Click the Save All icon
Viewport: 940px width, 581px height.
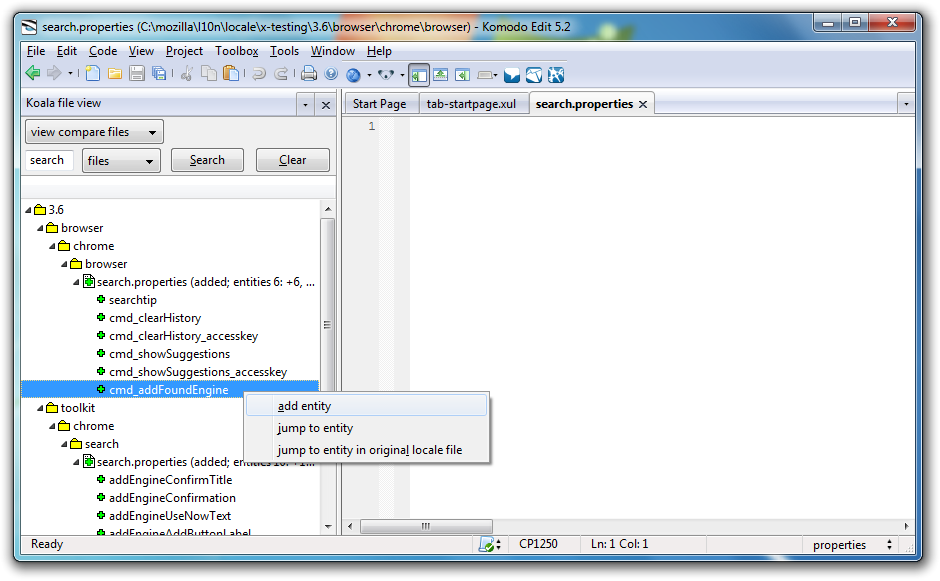(x=159, y=74)
